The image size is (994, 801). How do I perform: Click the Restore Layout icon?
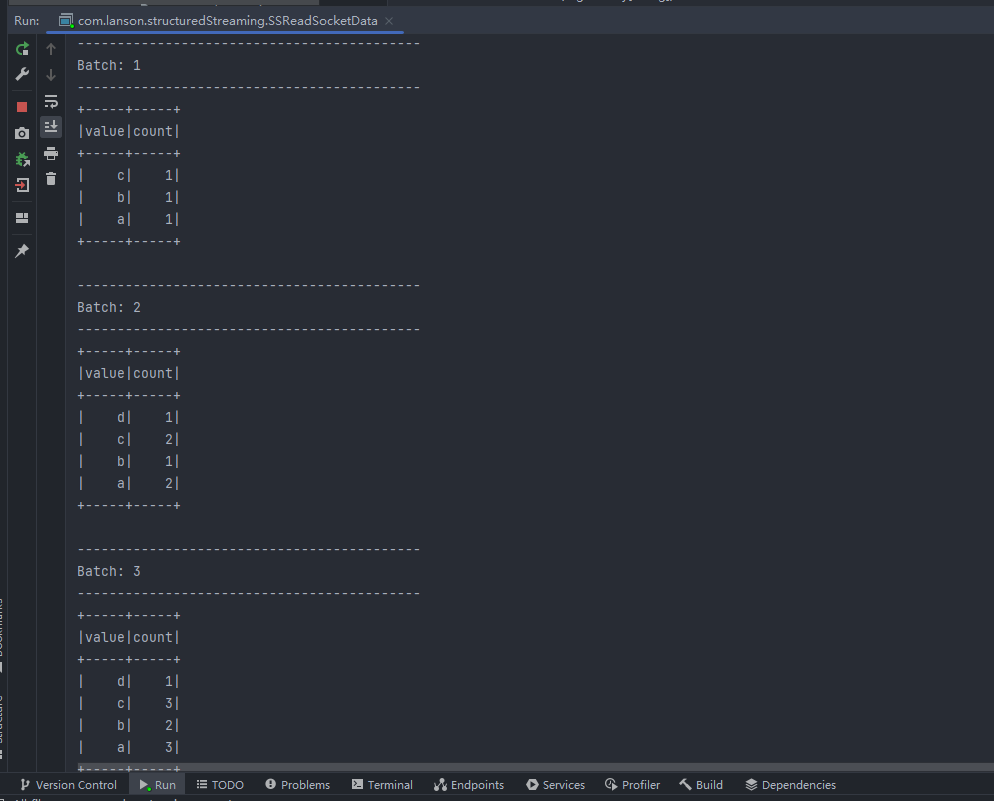click(22, 218)
